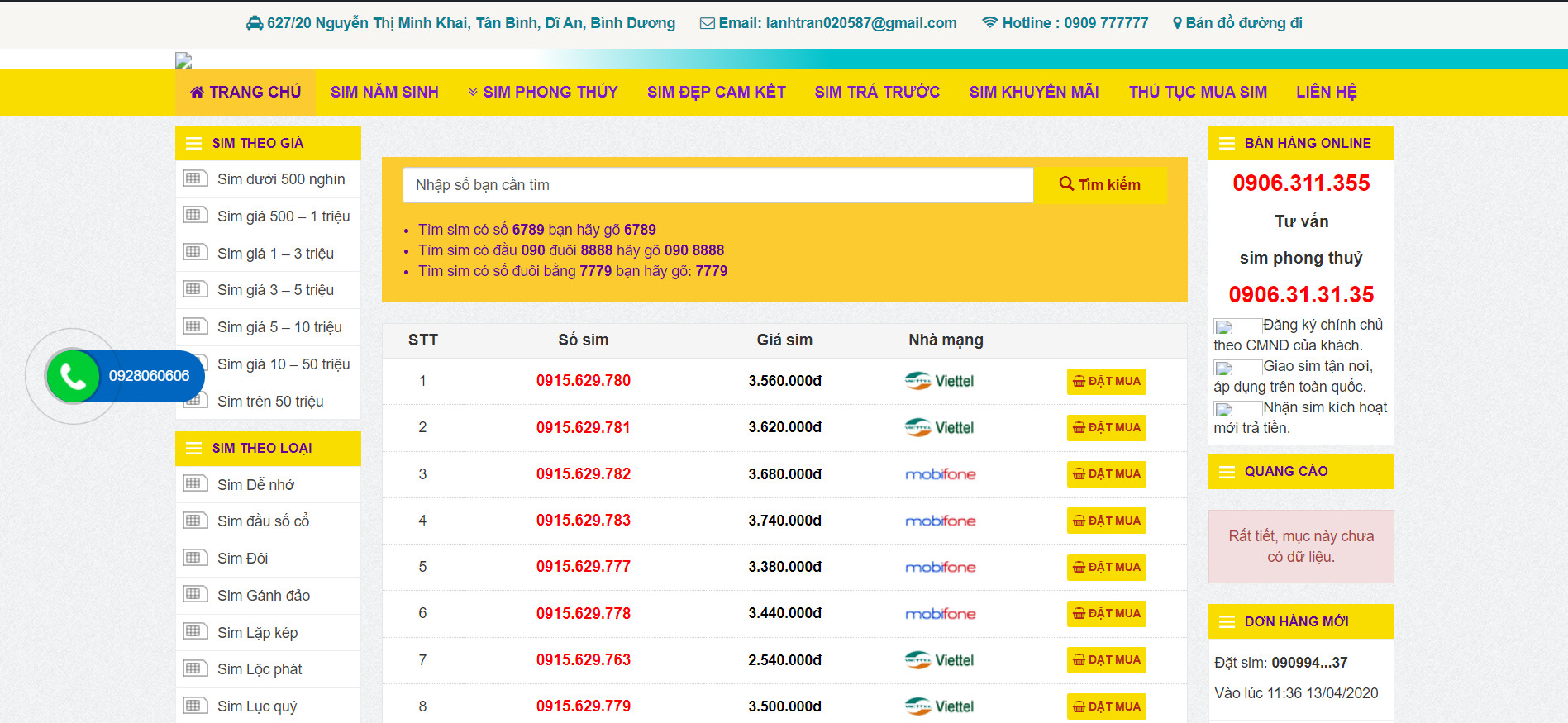1568x723 pixels.
Task: Open sim number 0915.629.777 link
Action: click(x=584, y=567)
